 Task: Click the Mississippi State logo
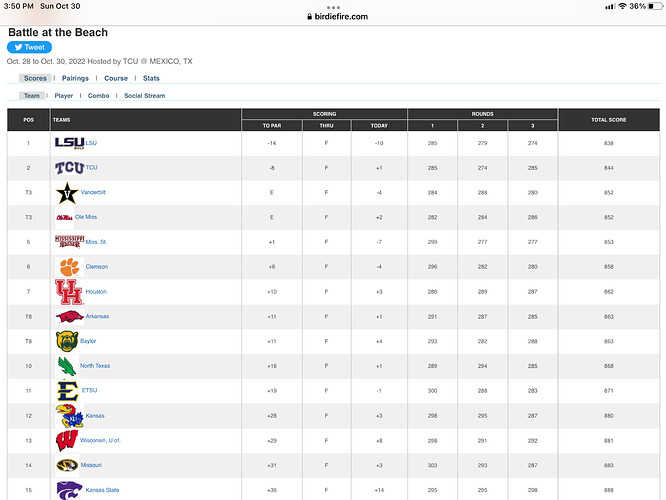point(70,241)
